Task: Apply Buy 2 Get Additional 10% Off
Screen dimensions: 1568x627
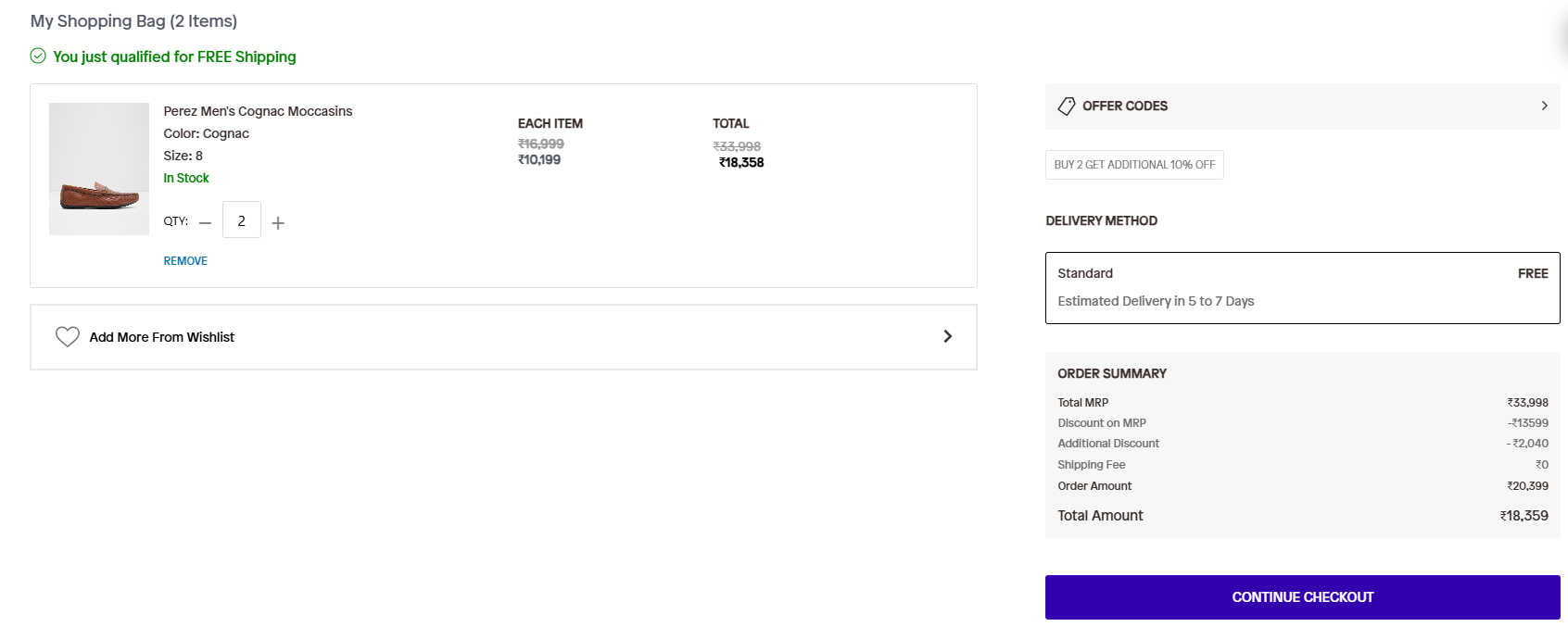Action: pos(1134,165)
